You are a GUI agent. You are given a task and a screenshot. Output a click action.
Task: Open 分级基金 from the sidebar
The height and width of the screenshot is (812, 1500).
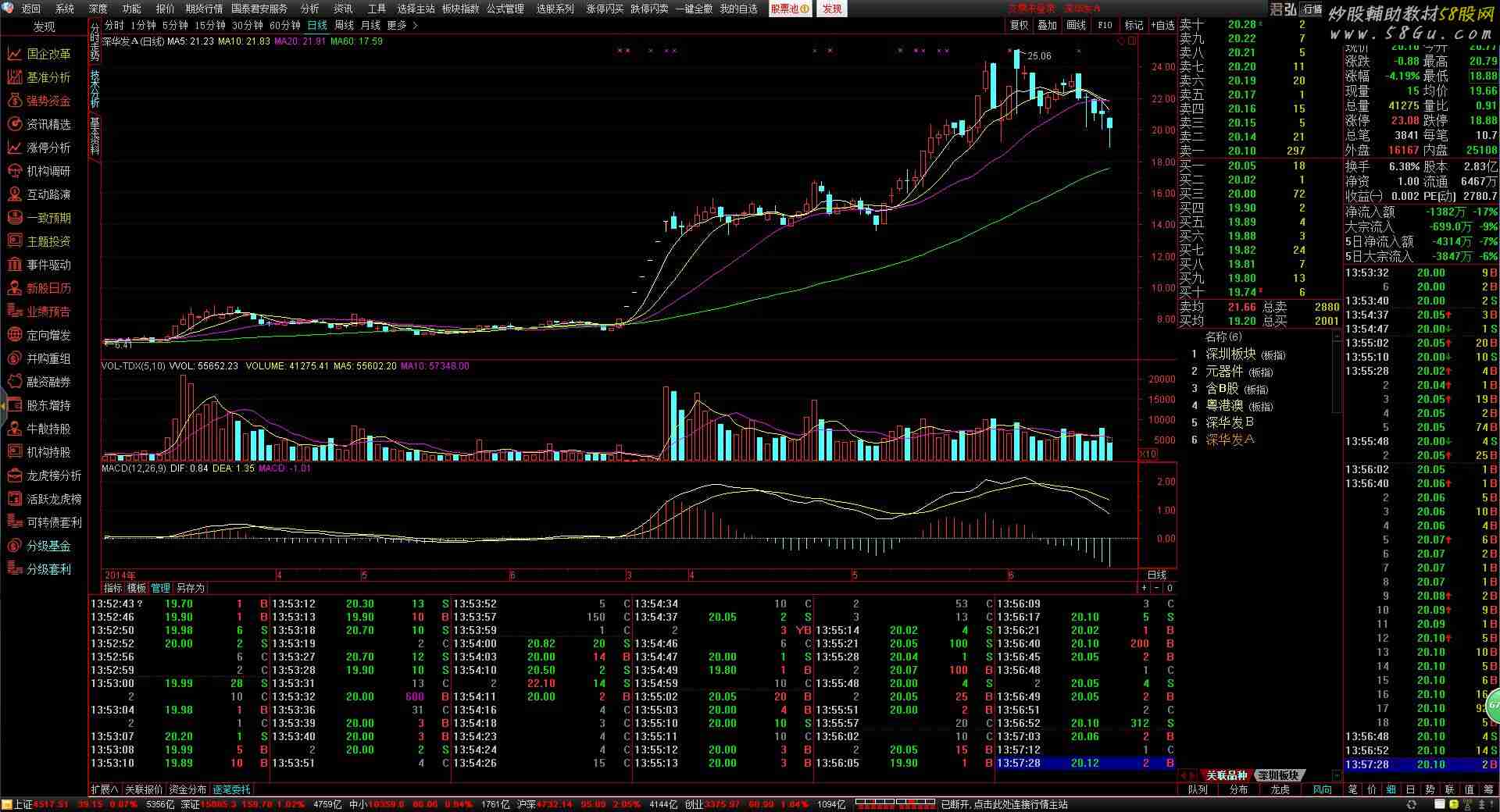48,546
